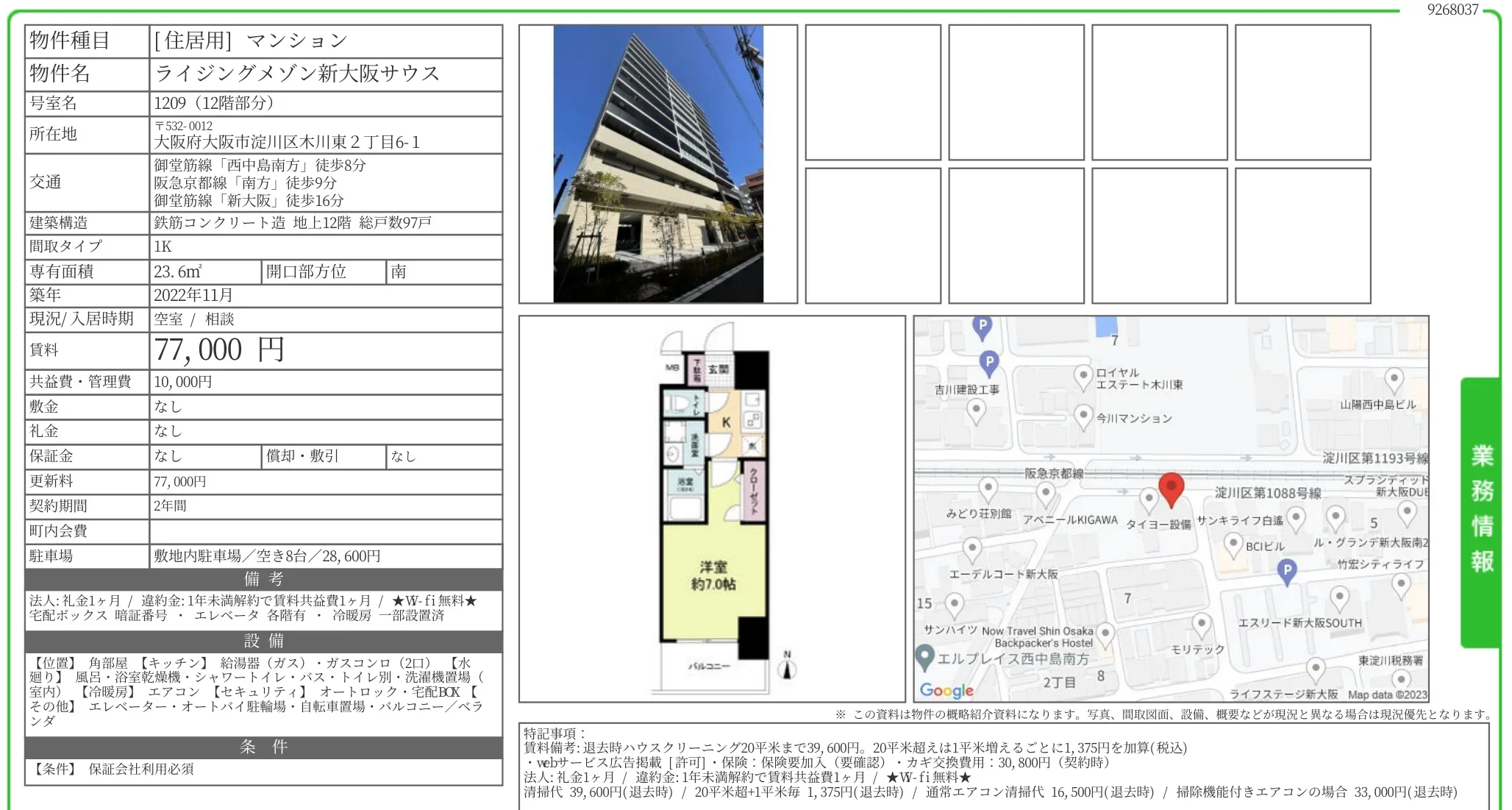Click the ロイヤルエステート木川東 map pin
The height and width of the screenshot is (810, 1512).
pyautogui.click(x=1083, y=376)
